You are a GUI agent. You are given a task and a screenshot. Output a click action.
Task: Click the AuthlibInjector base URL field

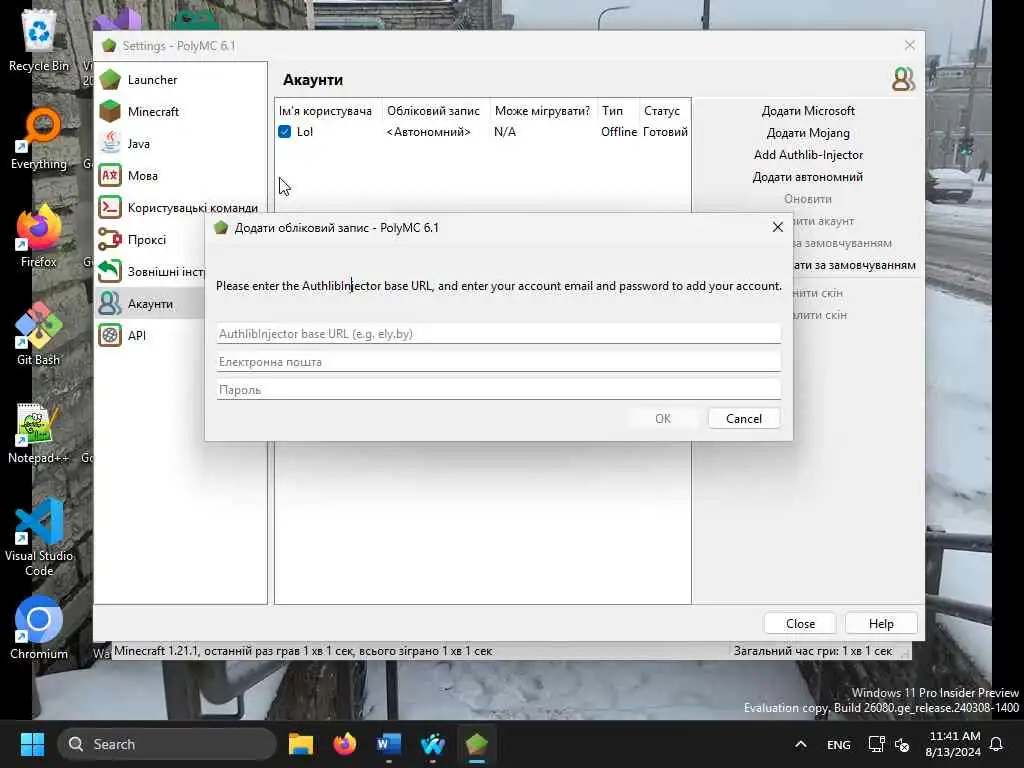(498, 334)
